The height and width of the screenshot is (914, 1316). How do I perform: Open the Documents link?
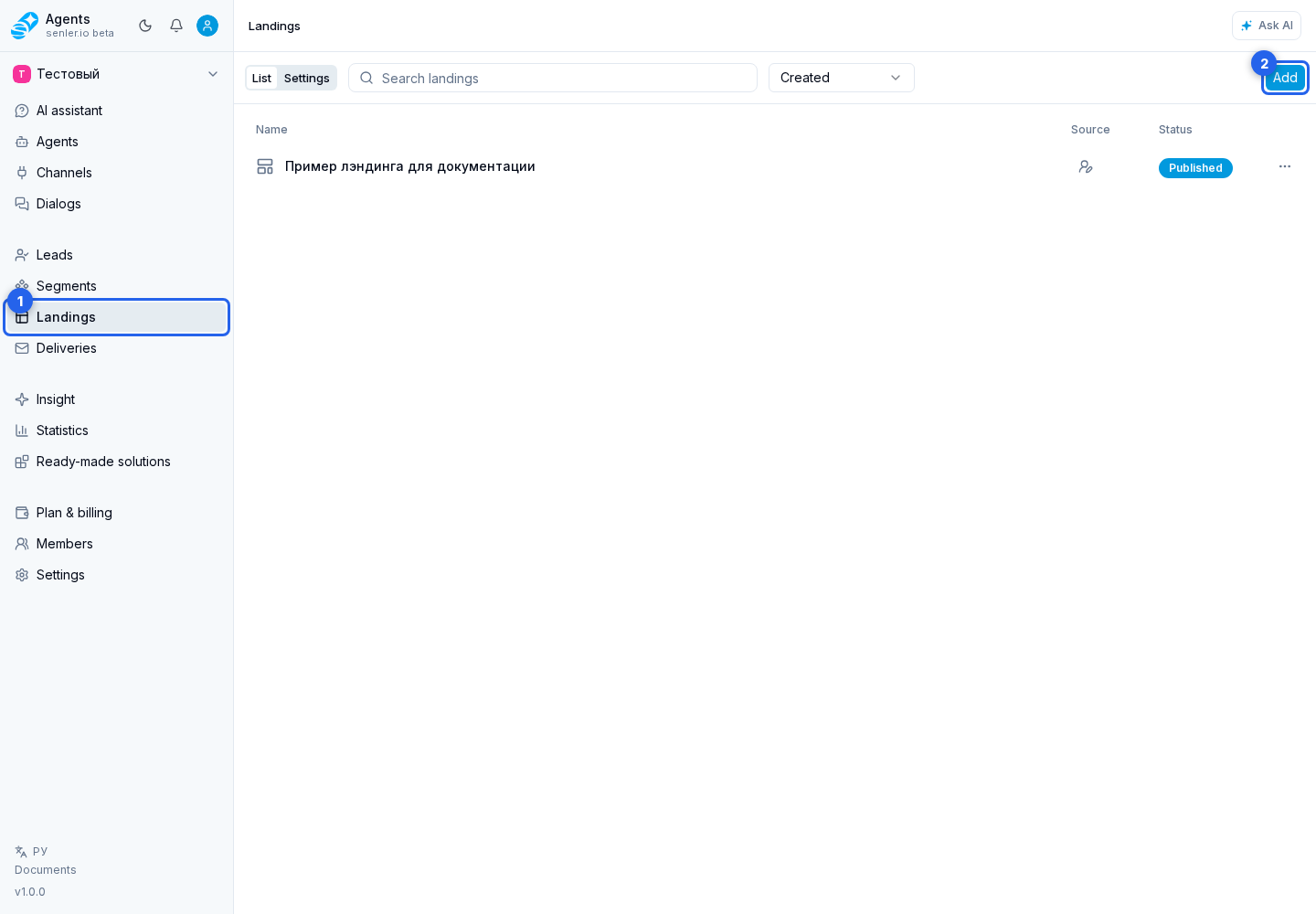[46, 870]
